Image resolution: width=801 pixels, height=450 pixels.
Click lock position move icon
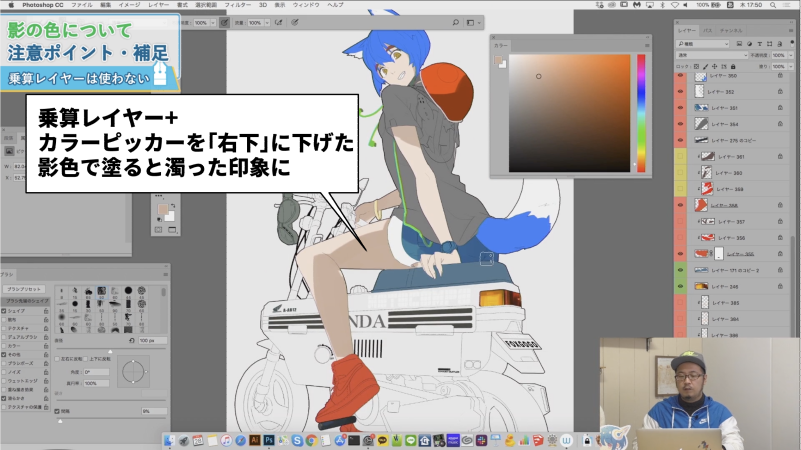point(715,66)
